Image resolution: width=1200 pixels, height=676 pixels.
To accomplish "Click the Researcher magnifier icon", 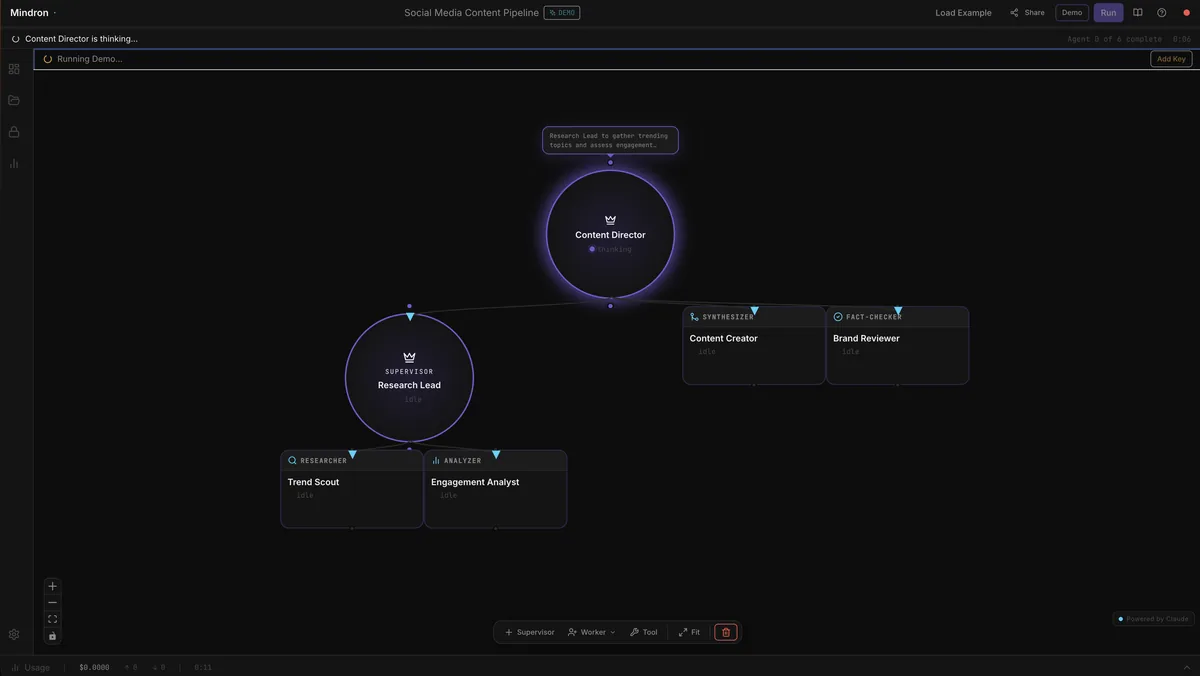I will (x=293, y=461).
